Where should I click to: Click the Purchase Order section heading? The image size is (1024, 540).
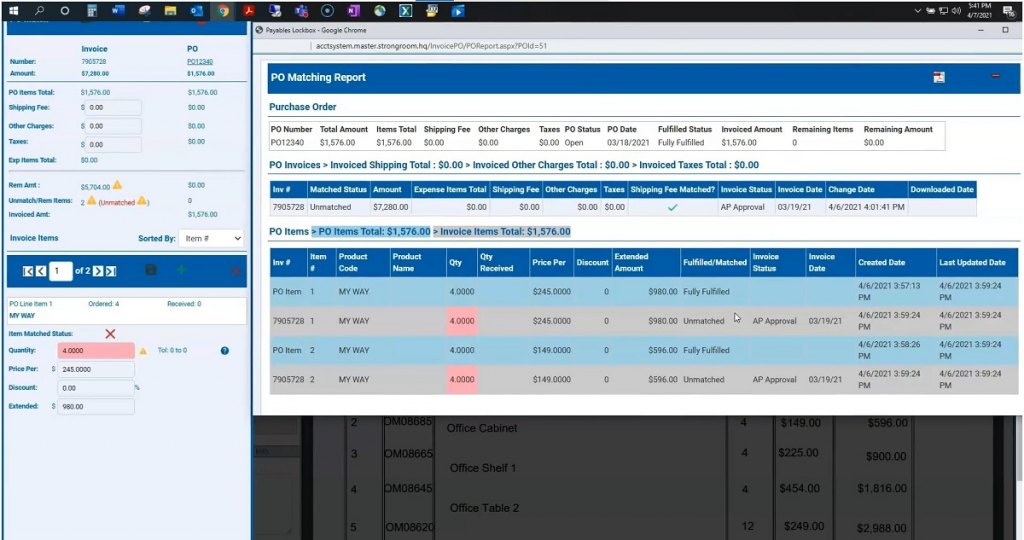pyautogui.click(x=302, y=107)
